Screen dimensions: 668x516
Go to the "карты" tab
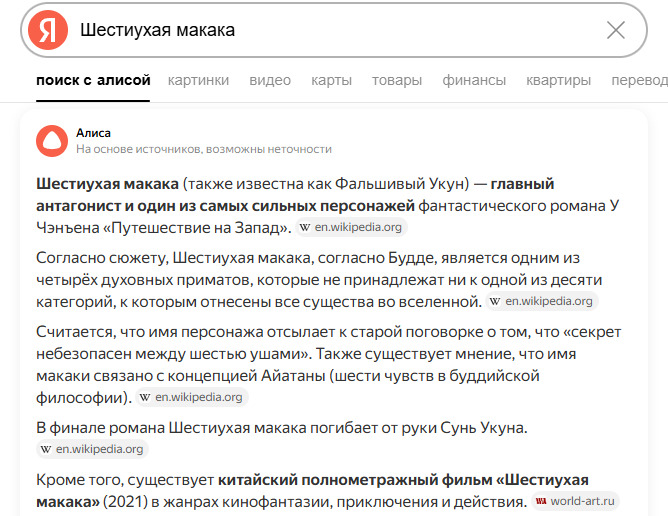pyautogui.click(x=331, y=80)
